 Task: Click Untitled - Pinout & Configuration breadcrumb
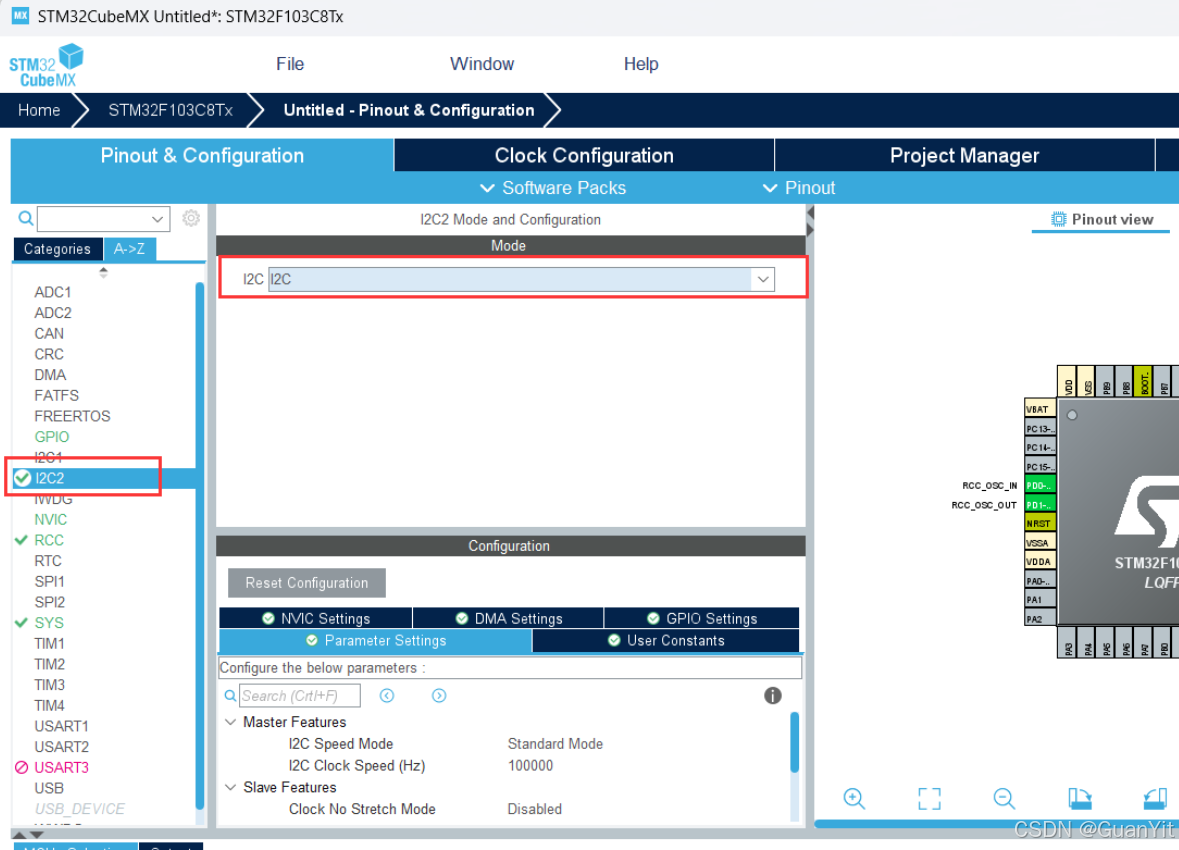[x=408, y=111]
